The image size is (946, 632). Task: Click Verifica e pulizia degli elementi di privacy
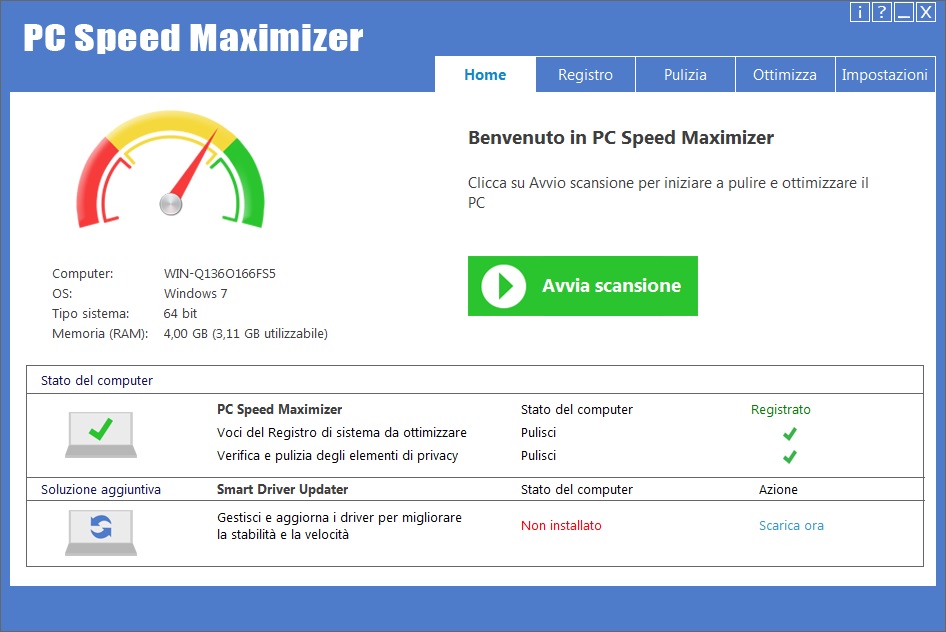coord(337,455)
